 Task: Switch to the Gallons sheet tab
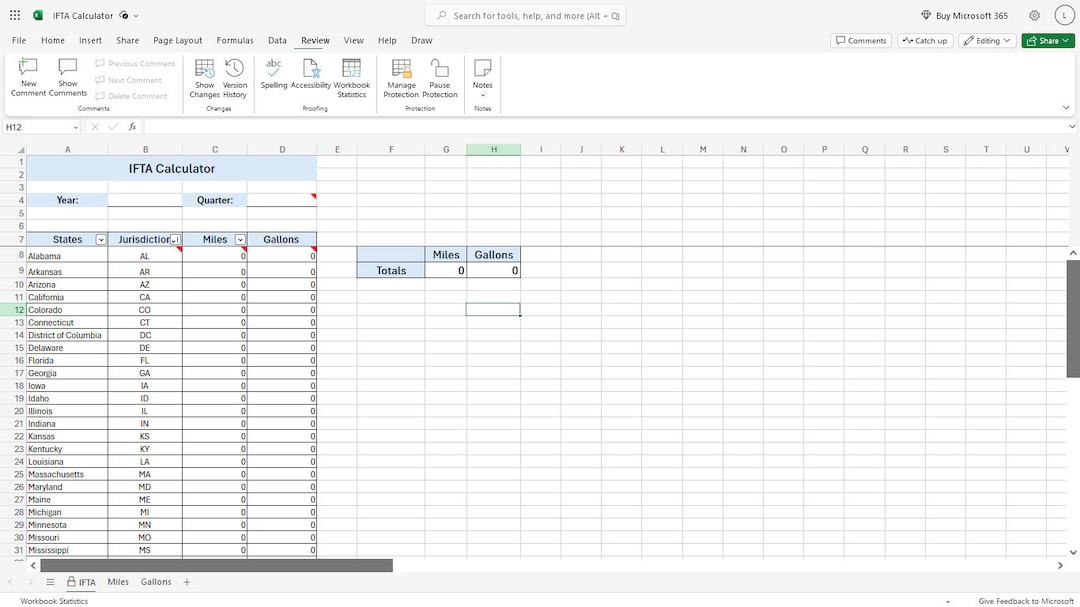[156, 581]
